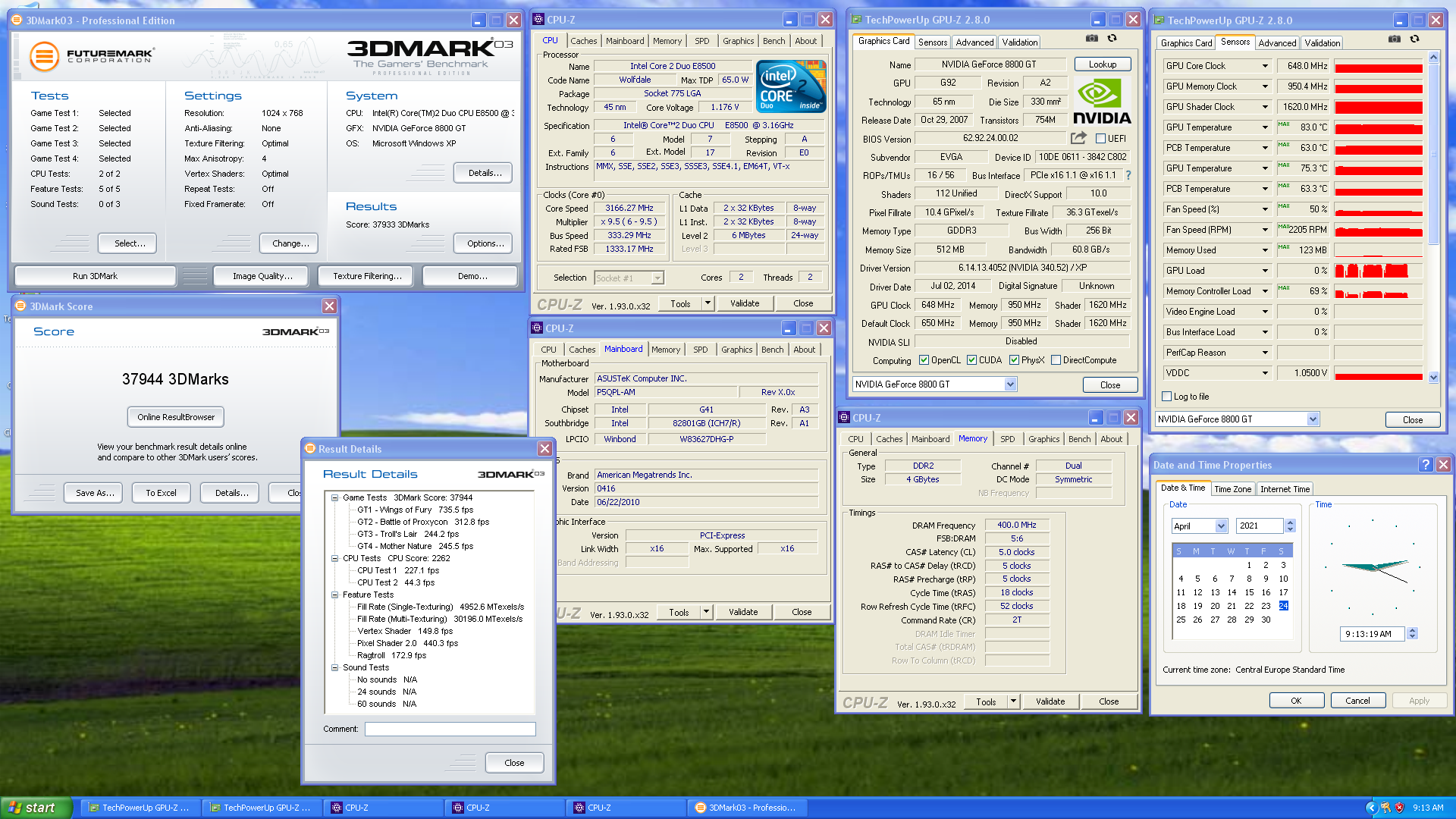Click the year spinner up arrow
The height and width of the screenshot is (819, 1456).
[1291, 522]
